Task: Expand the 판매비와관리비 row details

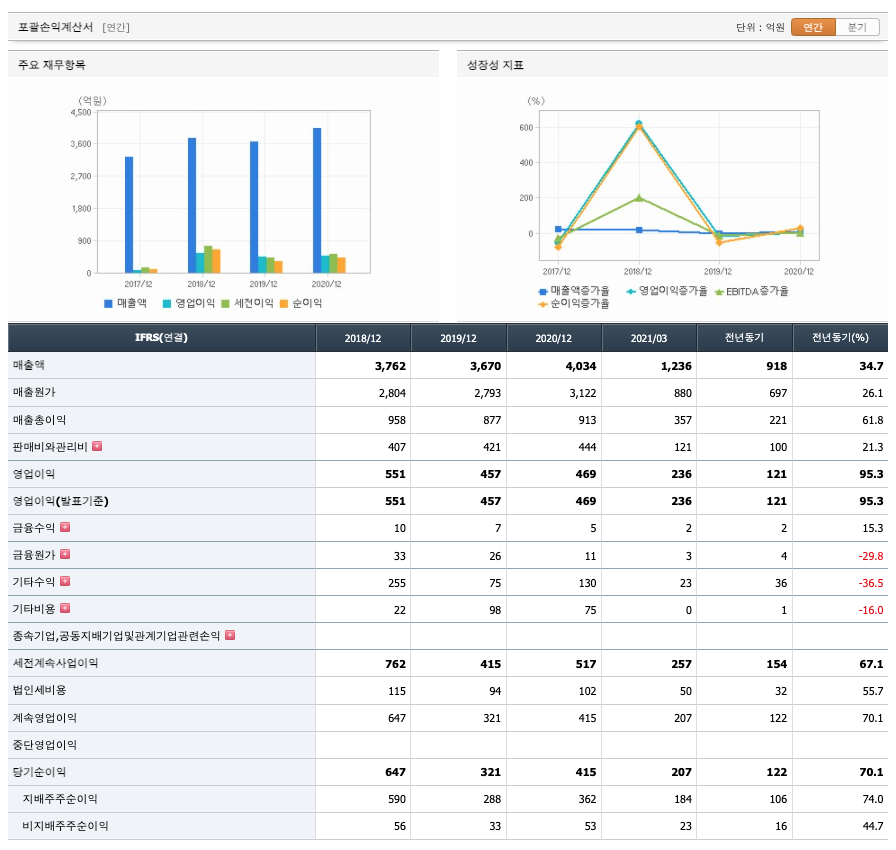Action: (97, 446)
